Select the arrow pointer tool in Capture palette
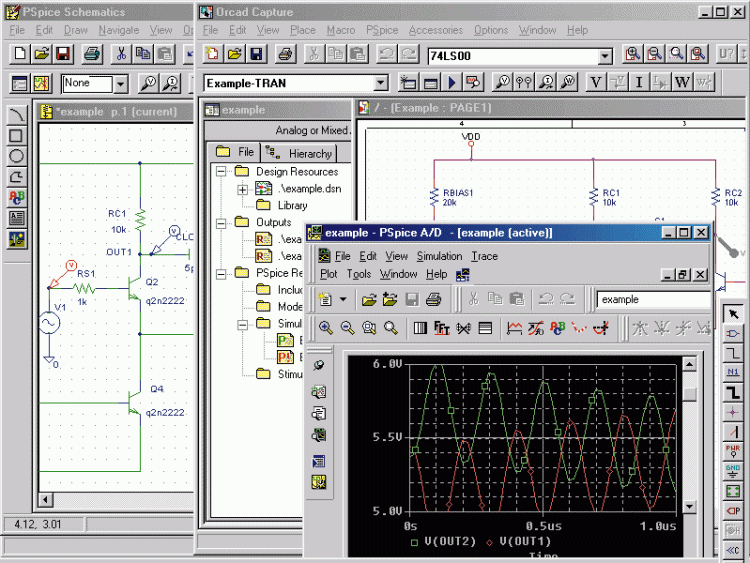 click(x=733, y=314)
